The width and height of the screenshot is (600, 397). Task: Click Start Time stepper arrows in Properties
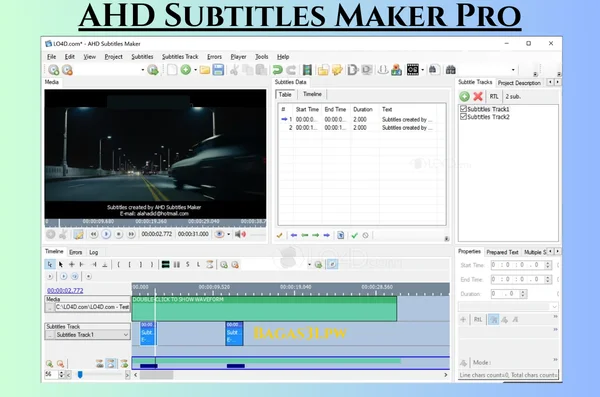tap(548, 265)
